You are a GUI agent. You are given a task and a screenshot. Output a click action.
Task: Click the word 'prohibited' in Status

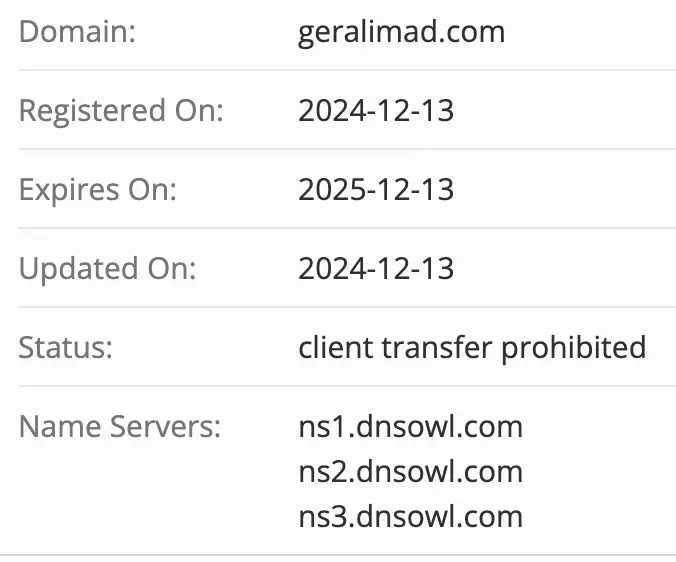(573, 347)
